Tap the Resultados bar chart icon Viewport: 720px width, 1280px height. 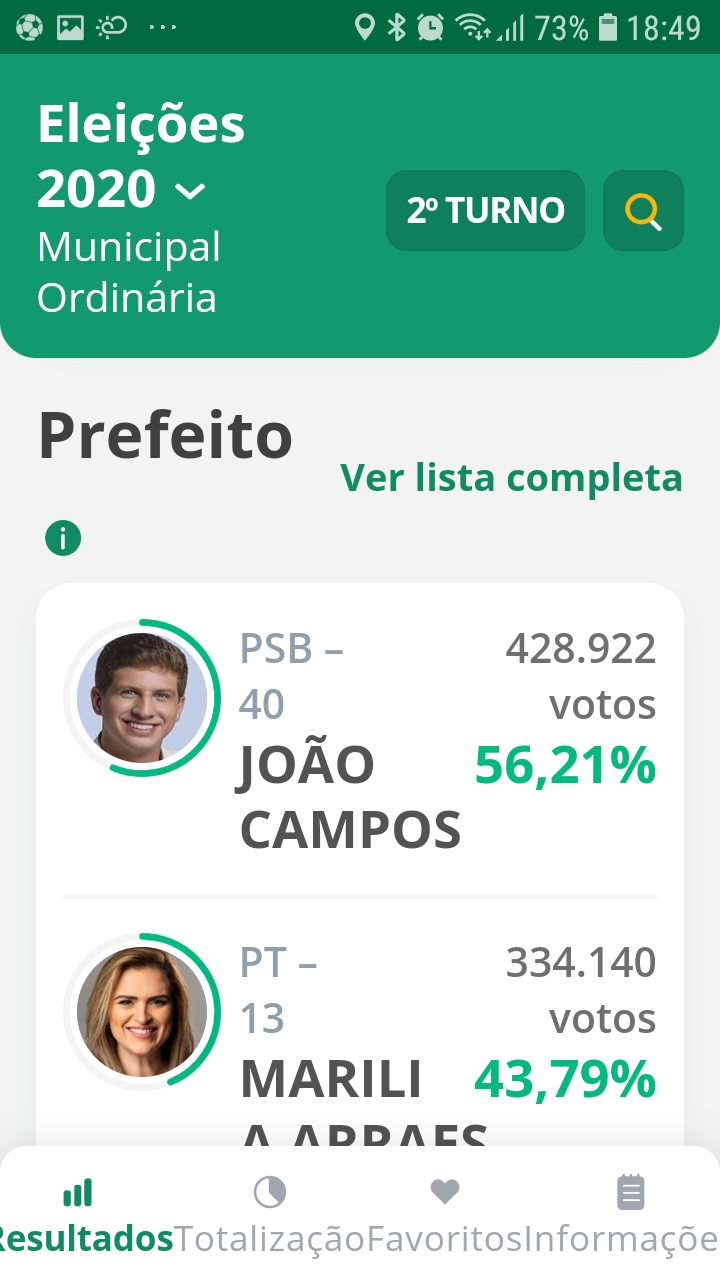77,1192
